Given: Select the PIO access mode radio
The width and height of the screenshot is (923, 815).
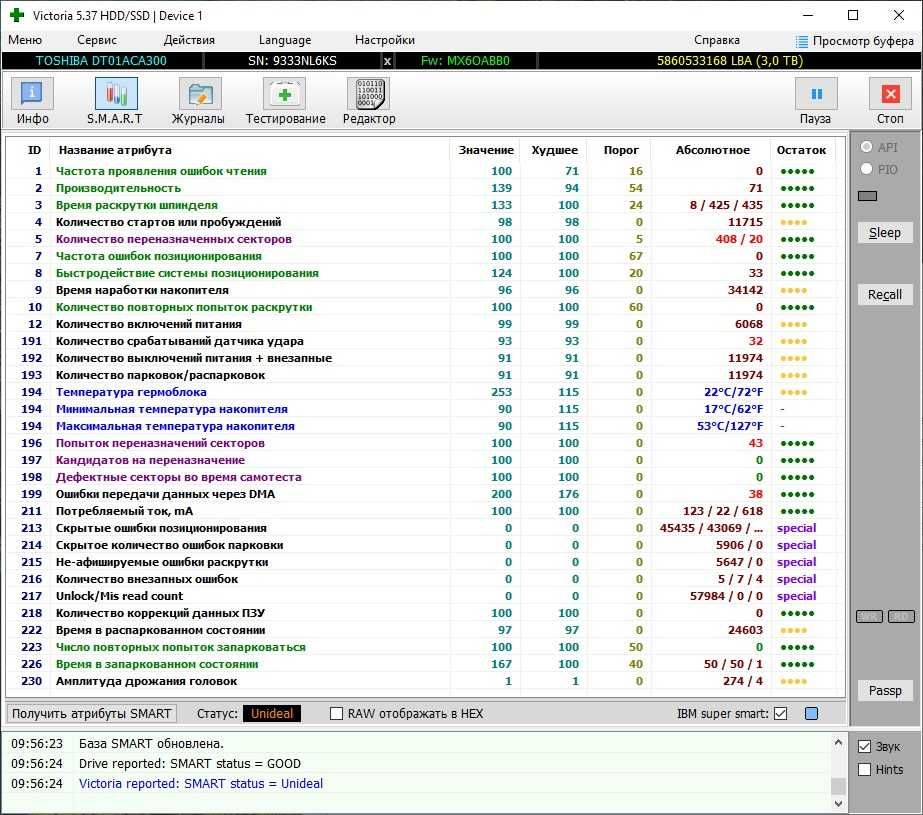Looking at the screenshot, I should tap(866, 169).
